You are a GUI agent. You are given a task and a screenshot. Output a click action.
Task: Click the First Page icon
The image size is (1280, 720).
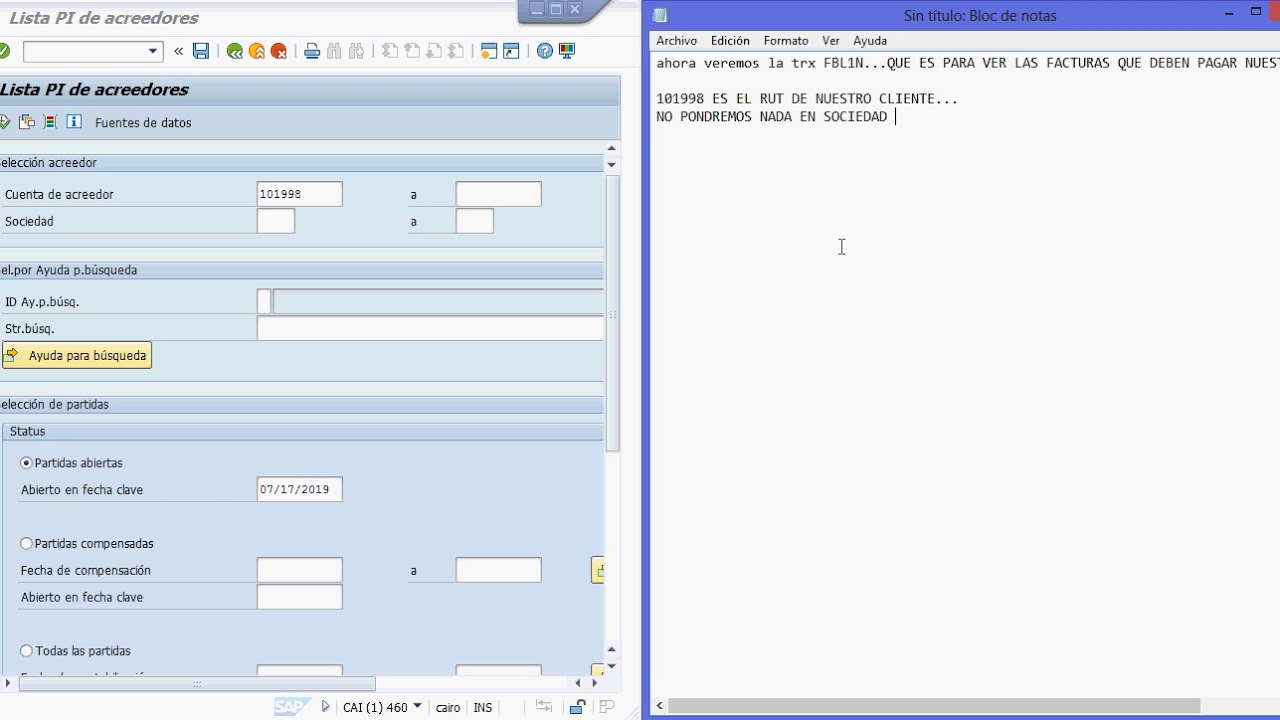click(390, 51)
